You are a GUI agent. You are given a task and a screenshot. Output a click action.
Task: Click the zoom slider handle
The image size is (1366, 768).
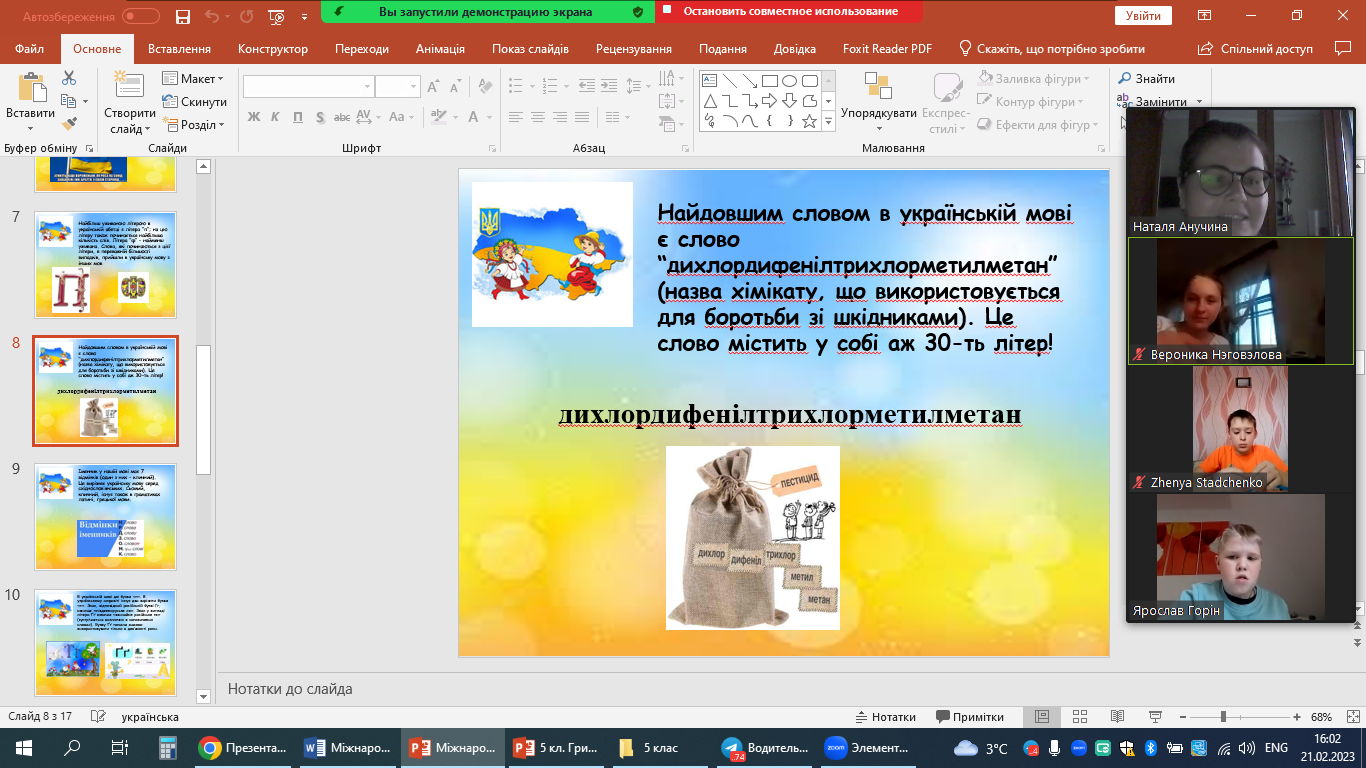[x=1224, y=717]
